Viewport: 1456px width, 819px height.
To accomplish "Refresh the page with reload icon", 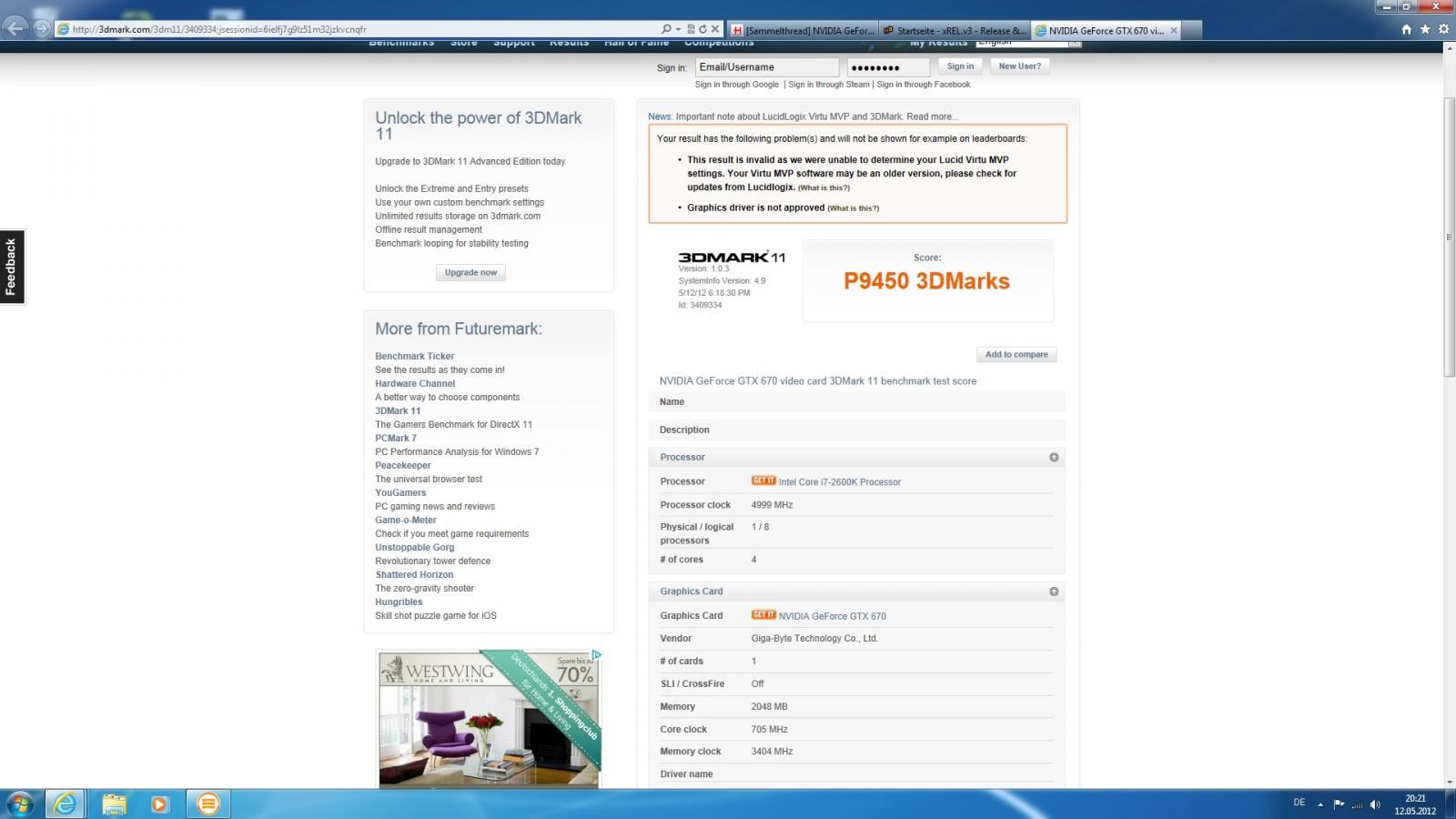I will [x=703, y=29].
